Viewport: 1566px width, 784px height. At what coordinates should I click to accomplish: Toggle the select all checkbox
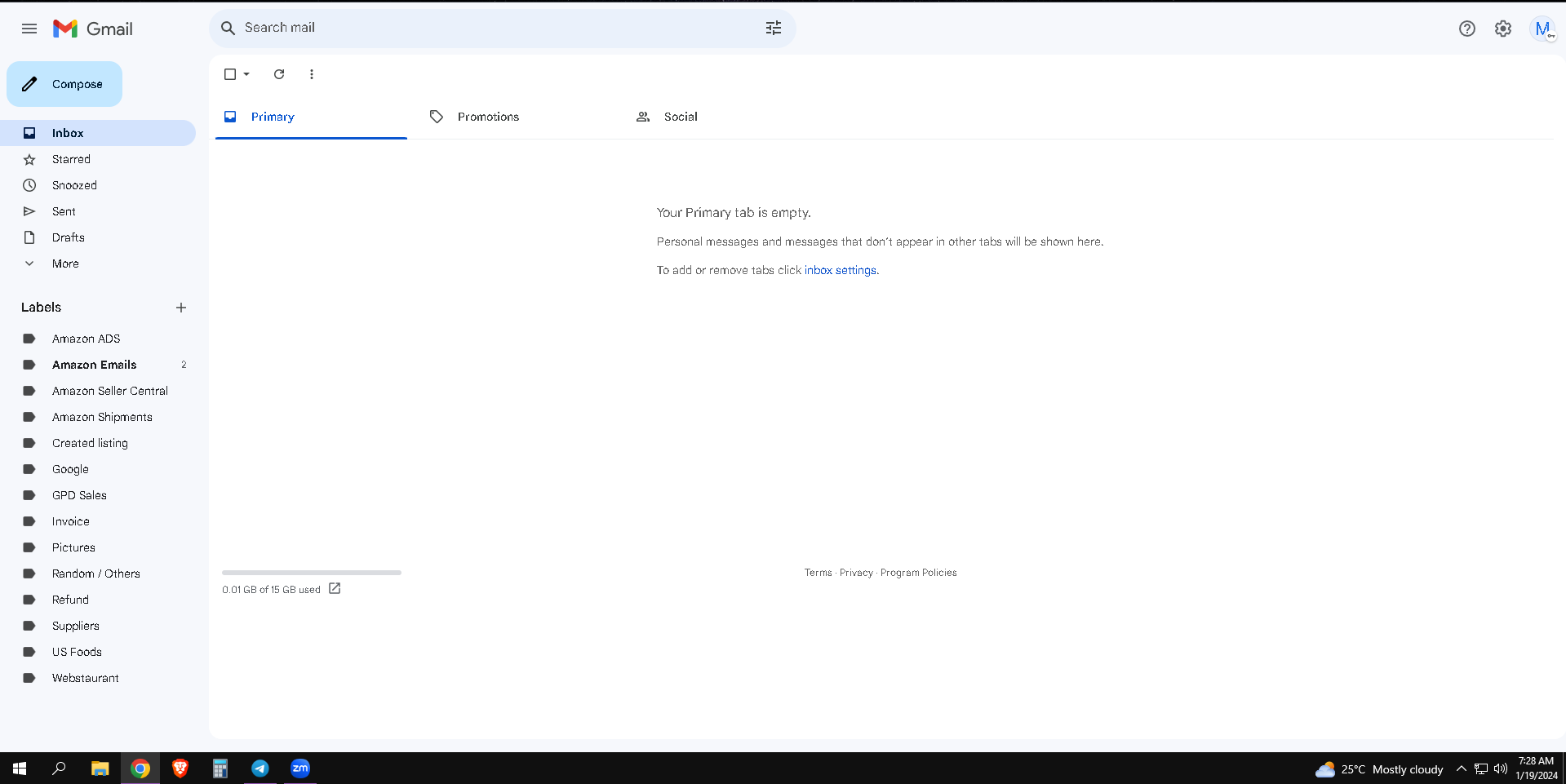coord(230,74)
